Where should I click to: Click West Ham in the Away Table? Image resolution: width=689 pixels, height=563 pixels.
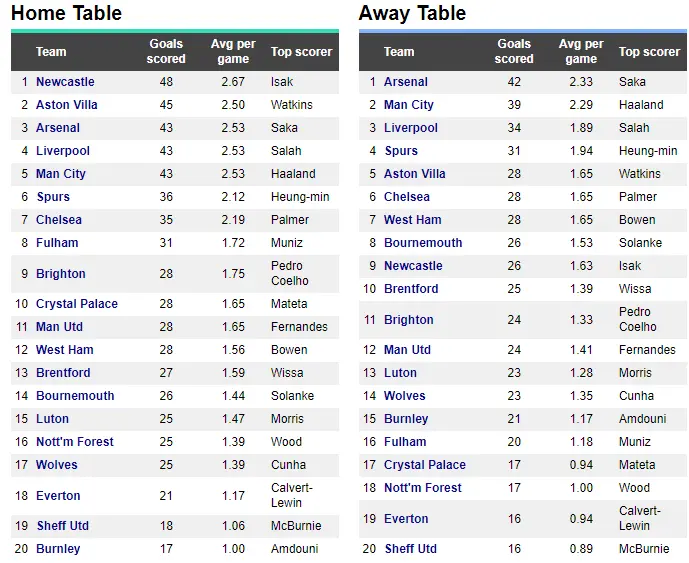pyautogui.click(x=412, y=220)
